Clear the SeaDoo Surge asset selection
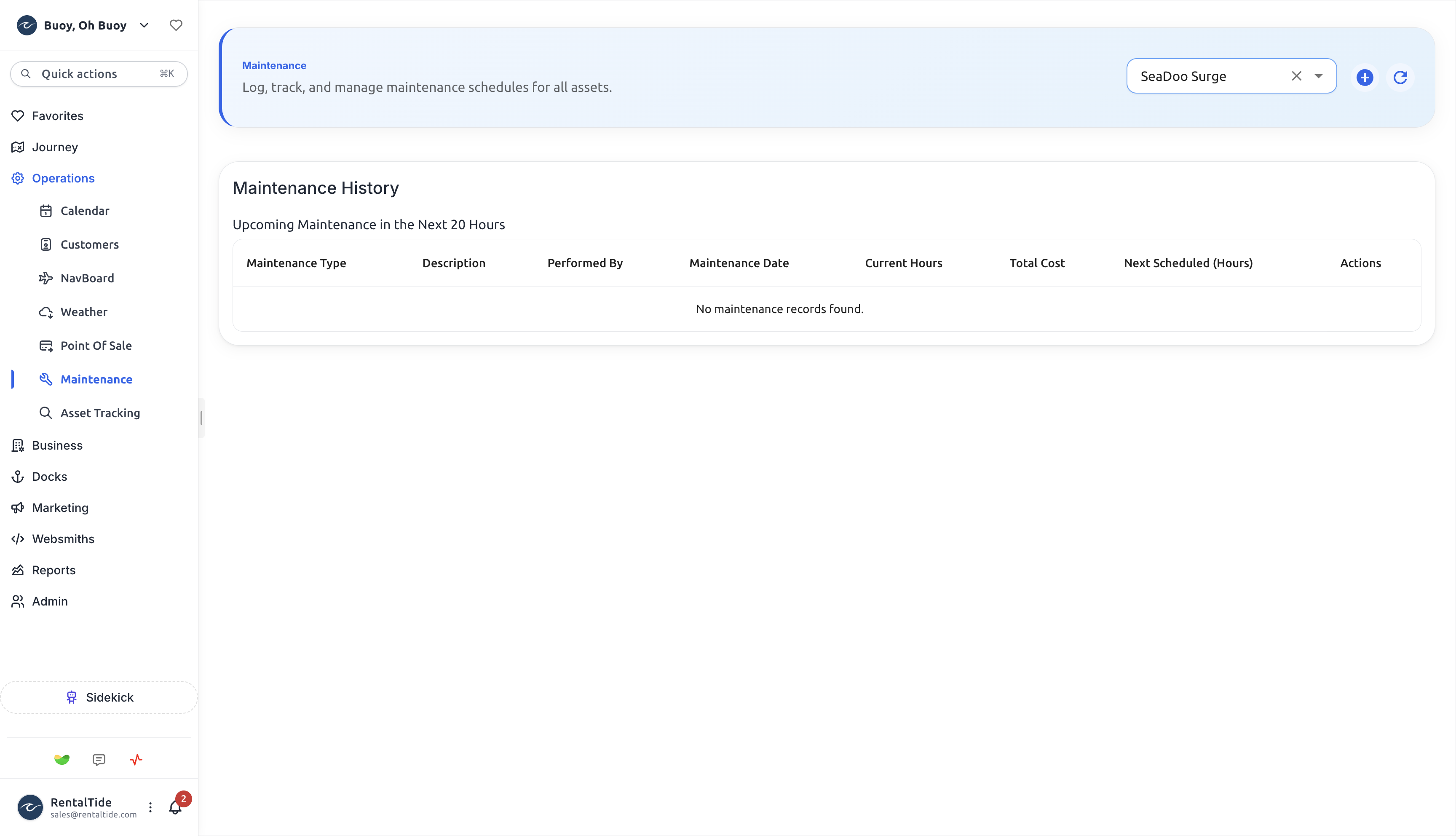This screenshot has width=1456, height=836. 1296,76
